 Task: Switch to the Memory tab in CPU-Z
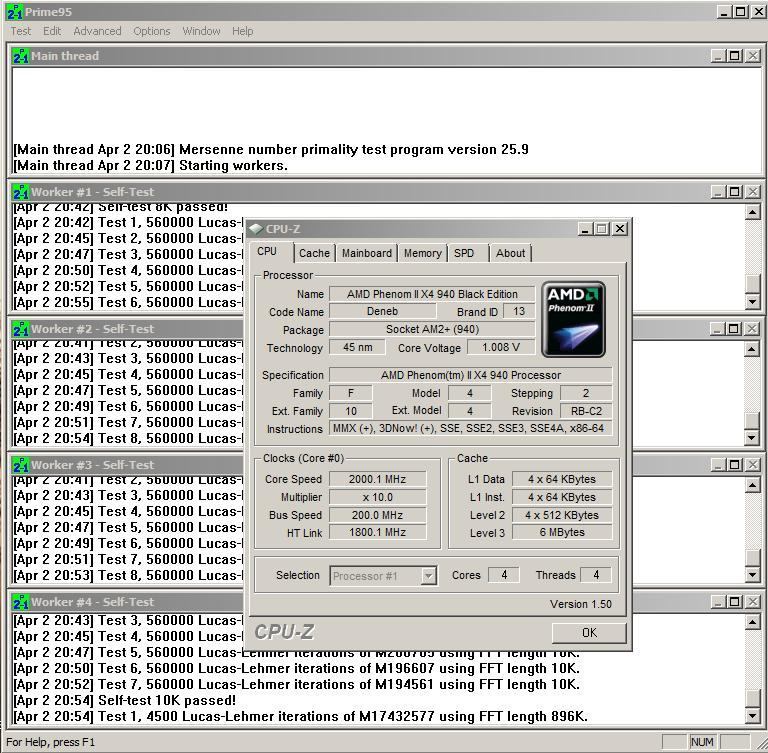422,253
